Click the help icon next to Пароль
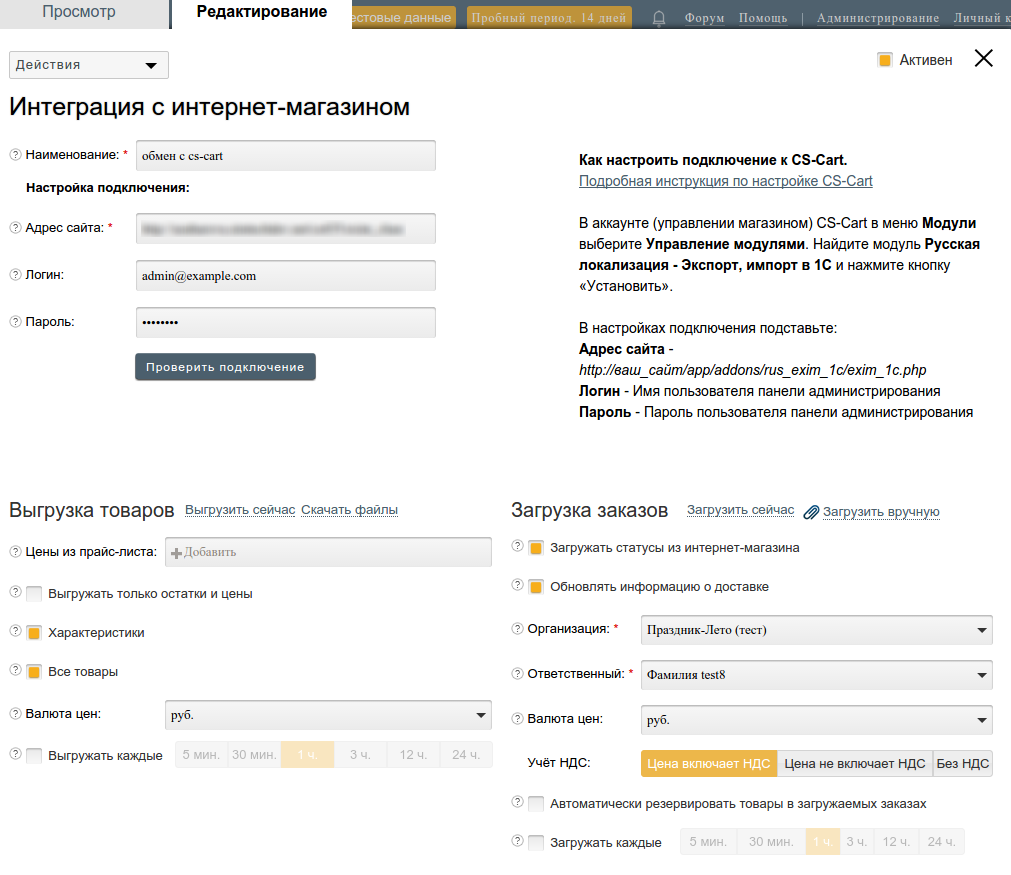Screen dimensions: 1011x875 click(15, 322)
